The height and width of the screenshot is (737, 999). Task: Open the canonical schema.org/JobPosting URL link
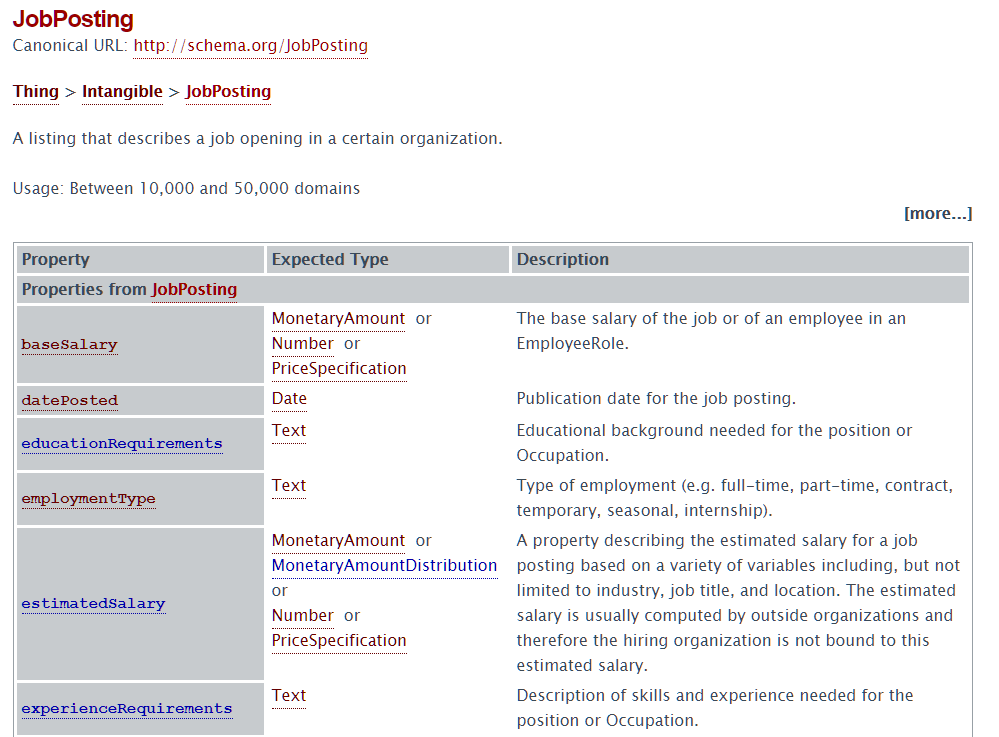point(250,46)
